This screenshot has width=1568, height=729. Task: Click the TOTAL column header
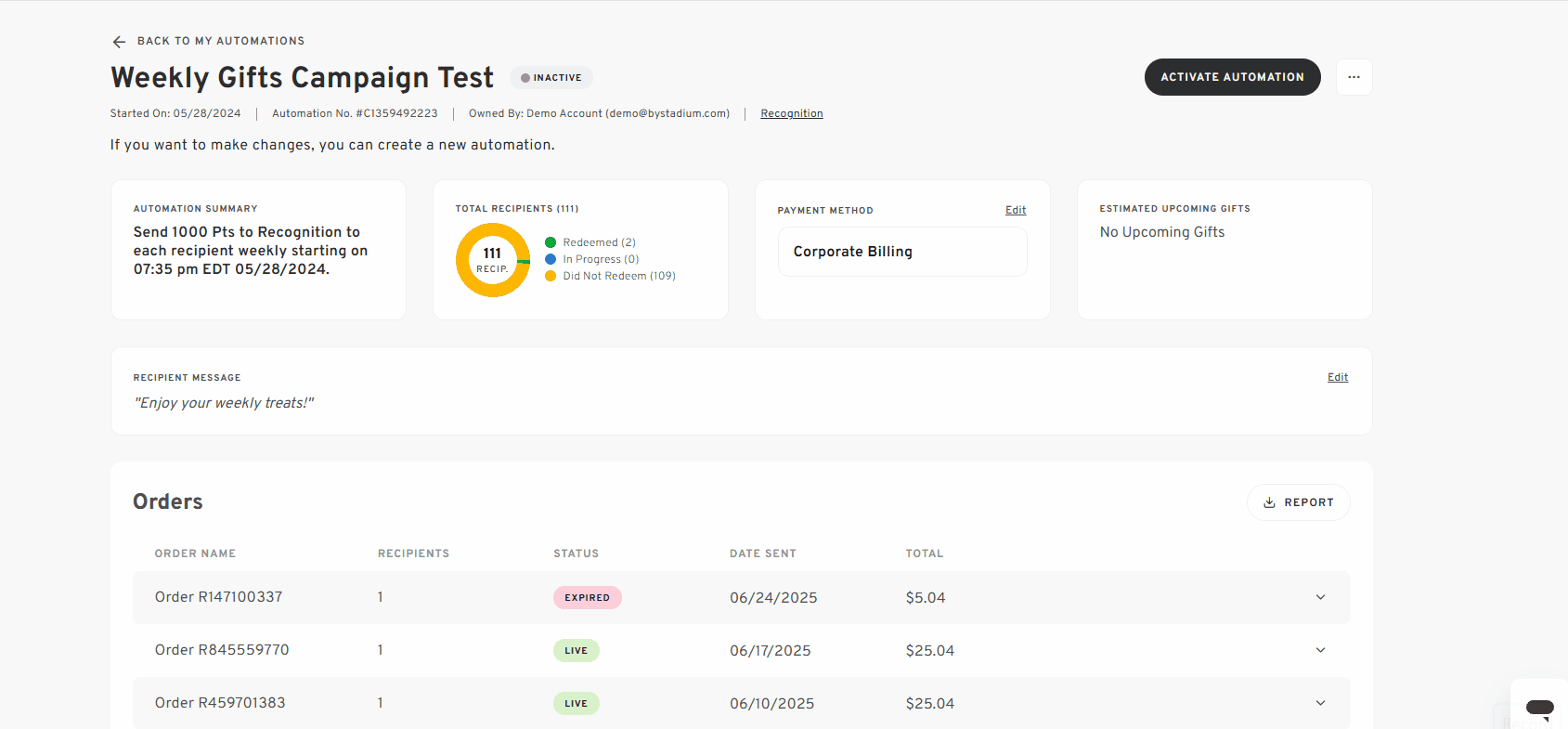[925, 553]
